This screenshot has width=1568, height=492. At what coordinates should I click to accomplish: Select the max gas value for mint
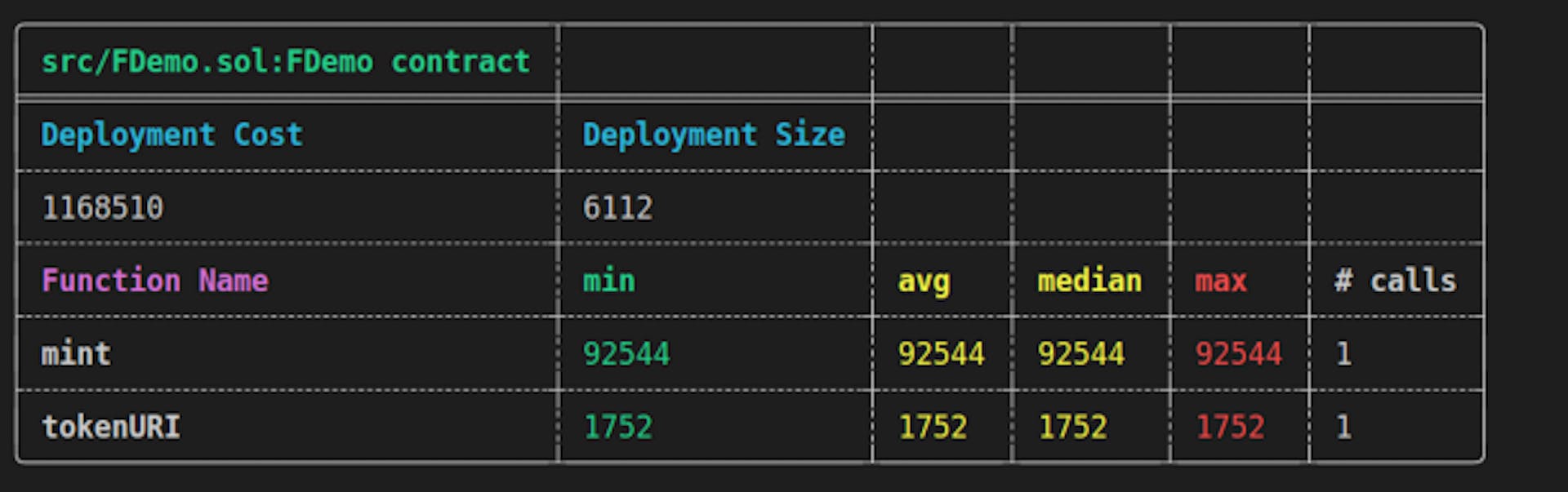1238,354
